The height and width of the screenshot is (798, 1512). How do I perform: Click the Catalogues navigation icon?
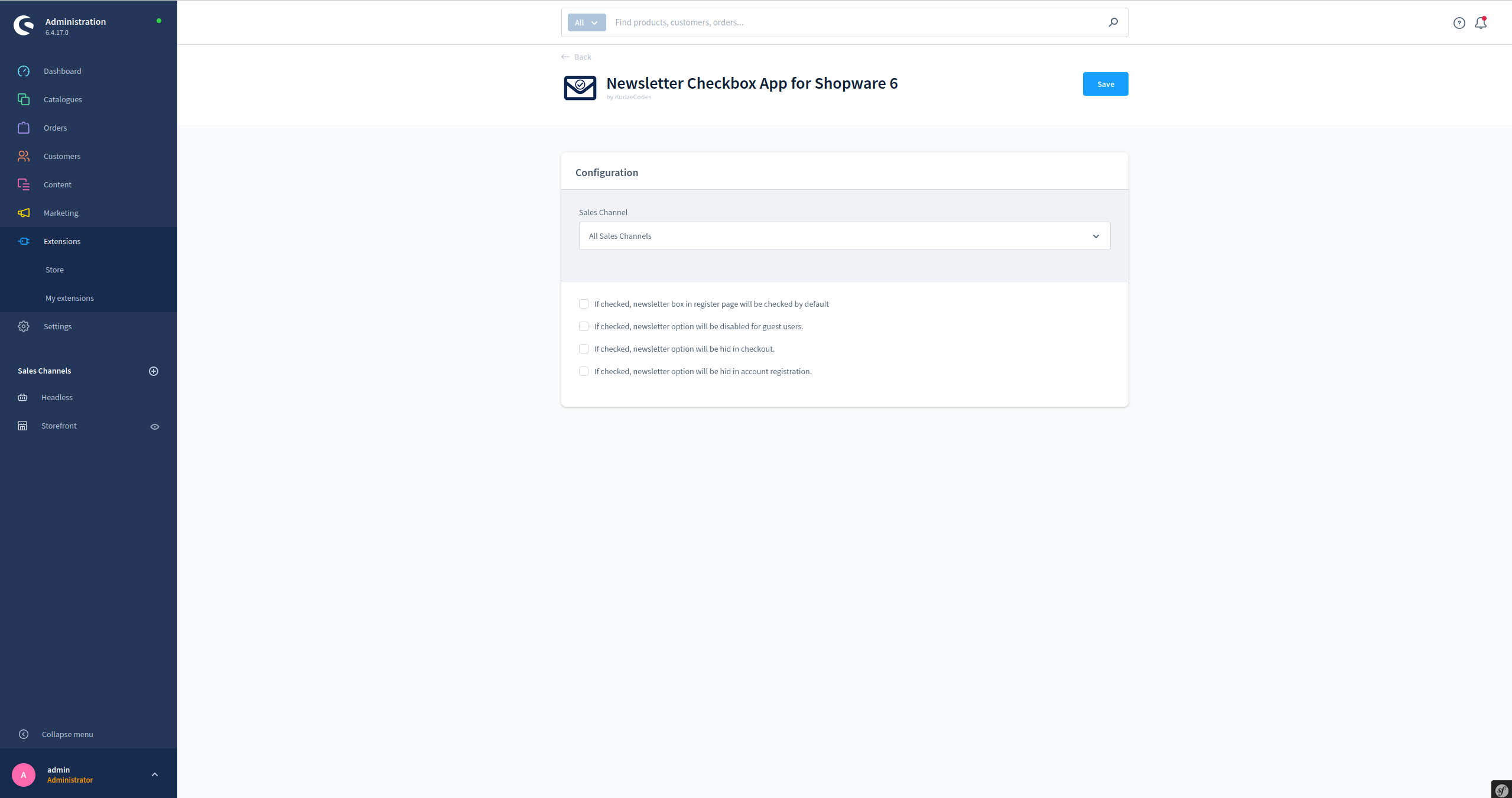[x=24, y=99]
